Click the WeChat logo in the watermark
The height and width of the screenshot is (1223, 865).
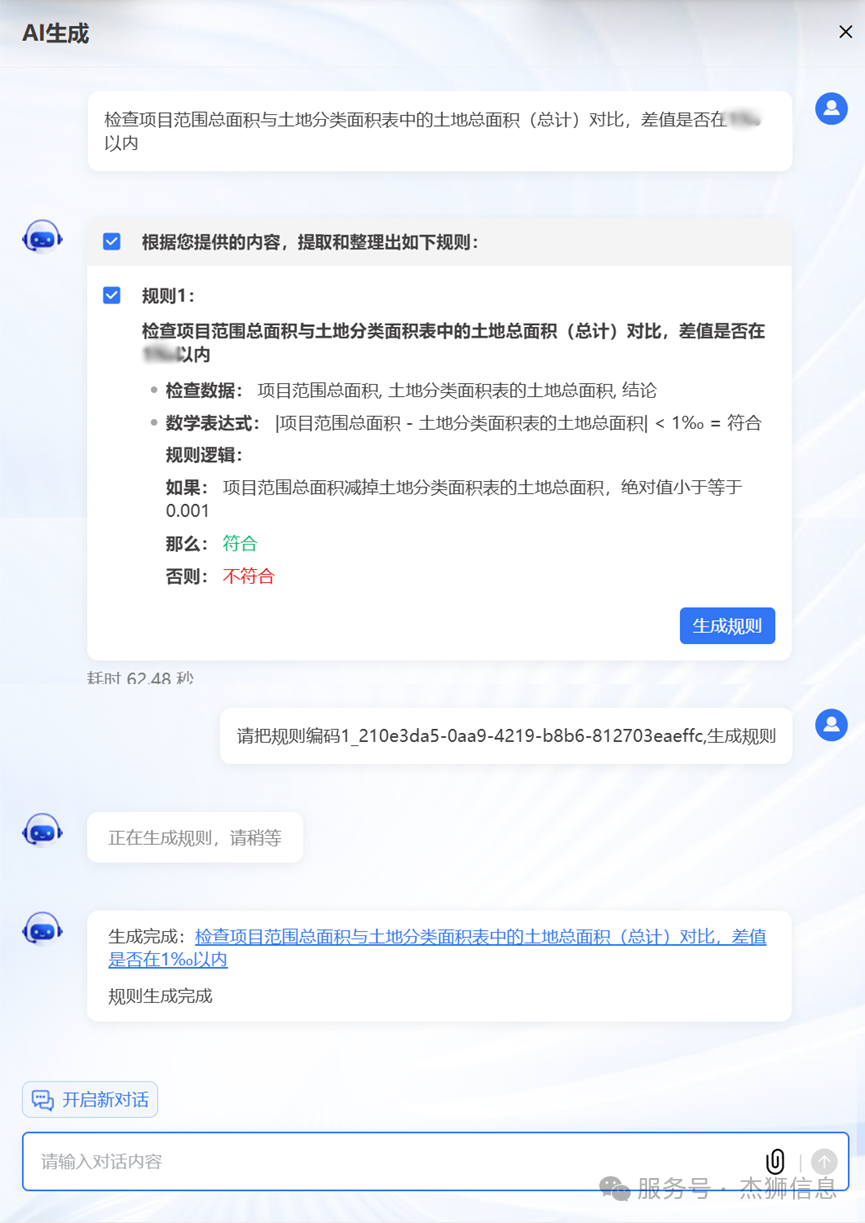click(x=614, y=1188)
